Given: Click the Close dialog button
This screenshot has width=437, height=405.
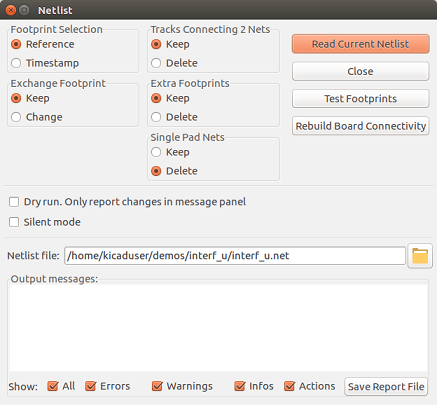Looking at the screenshot, I should click(x=360, y=71).
